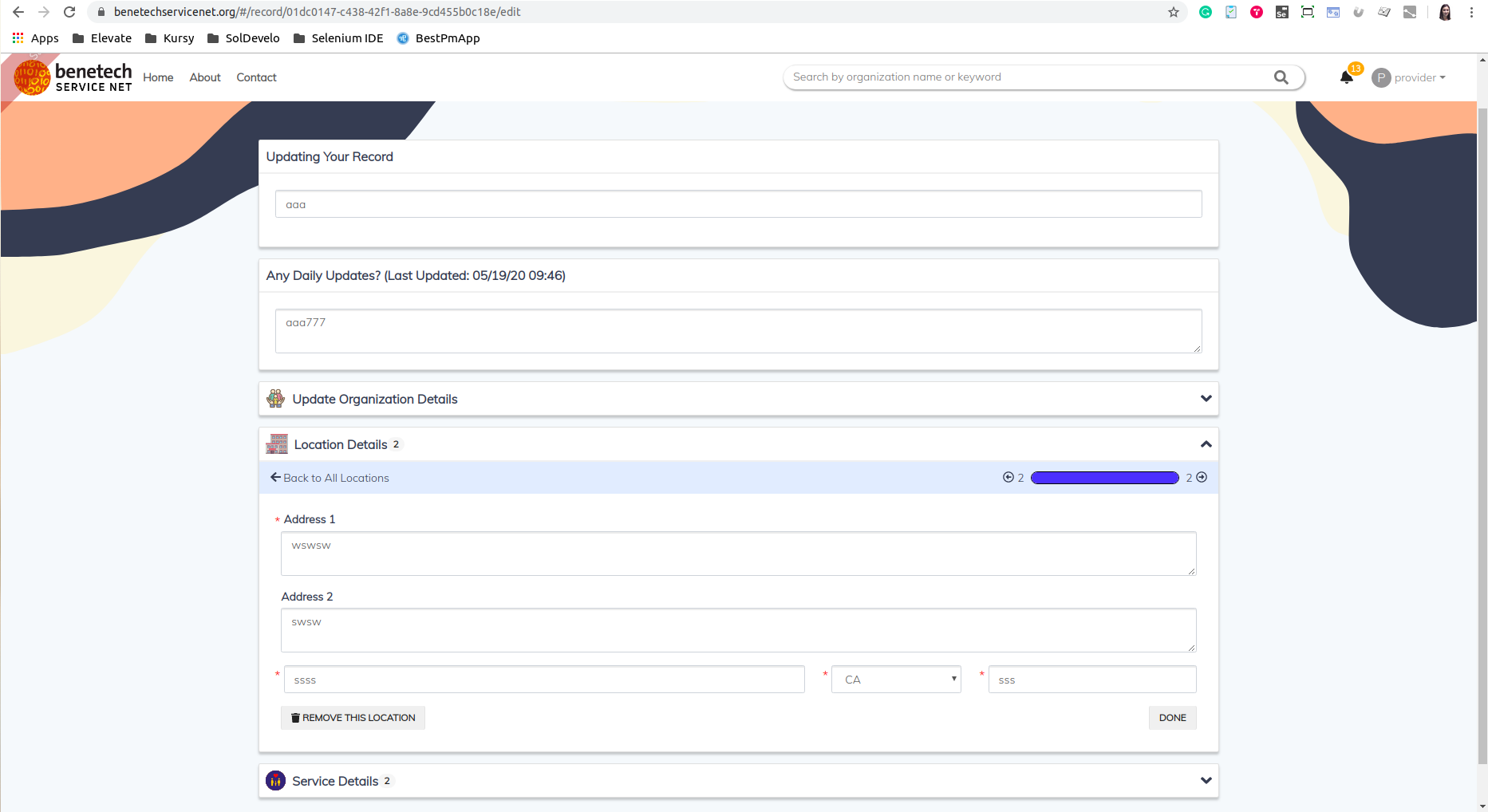Click the Location Details building icon
1488x812 pixels.
(x=277, y=443)
